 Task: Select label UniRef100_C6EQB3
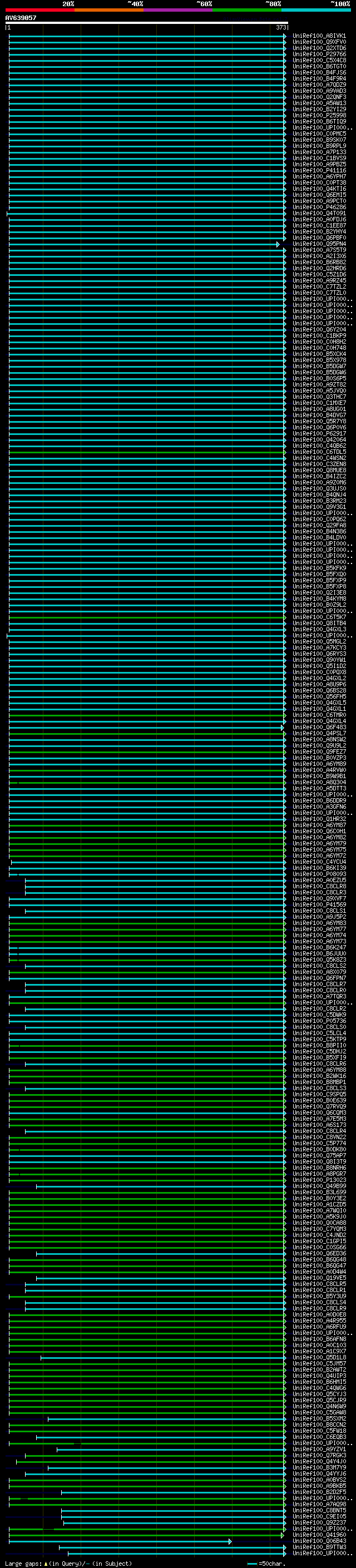(x=319, y=1437)
